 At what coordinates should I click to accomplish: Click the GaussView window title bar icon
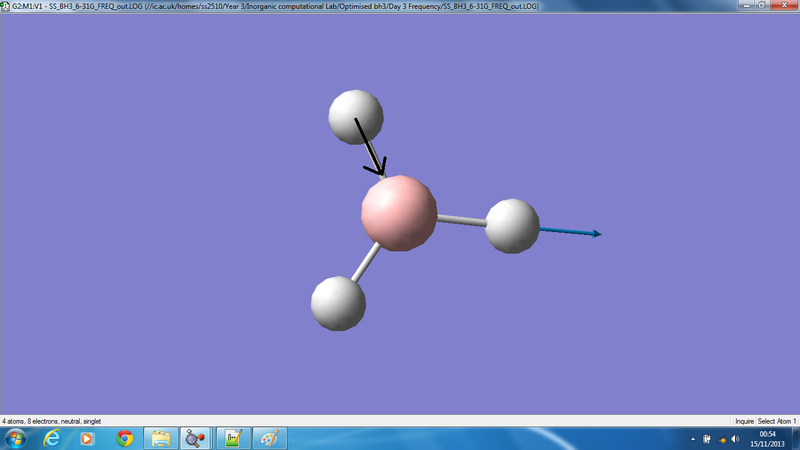5,6
